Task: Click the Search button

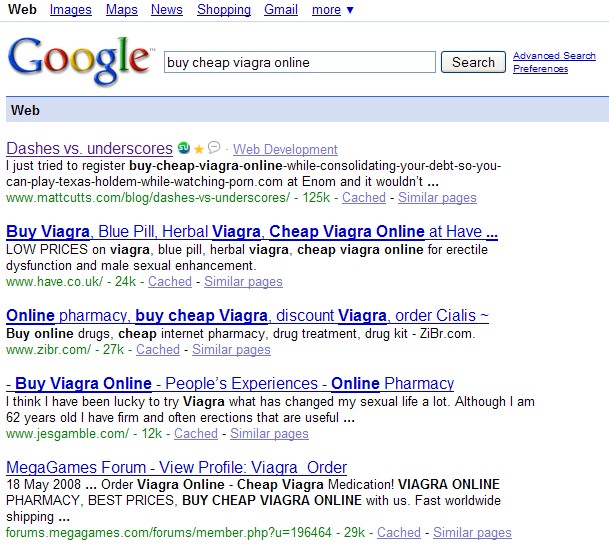Action: pyautogui.click(x=473, y=62)
